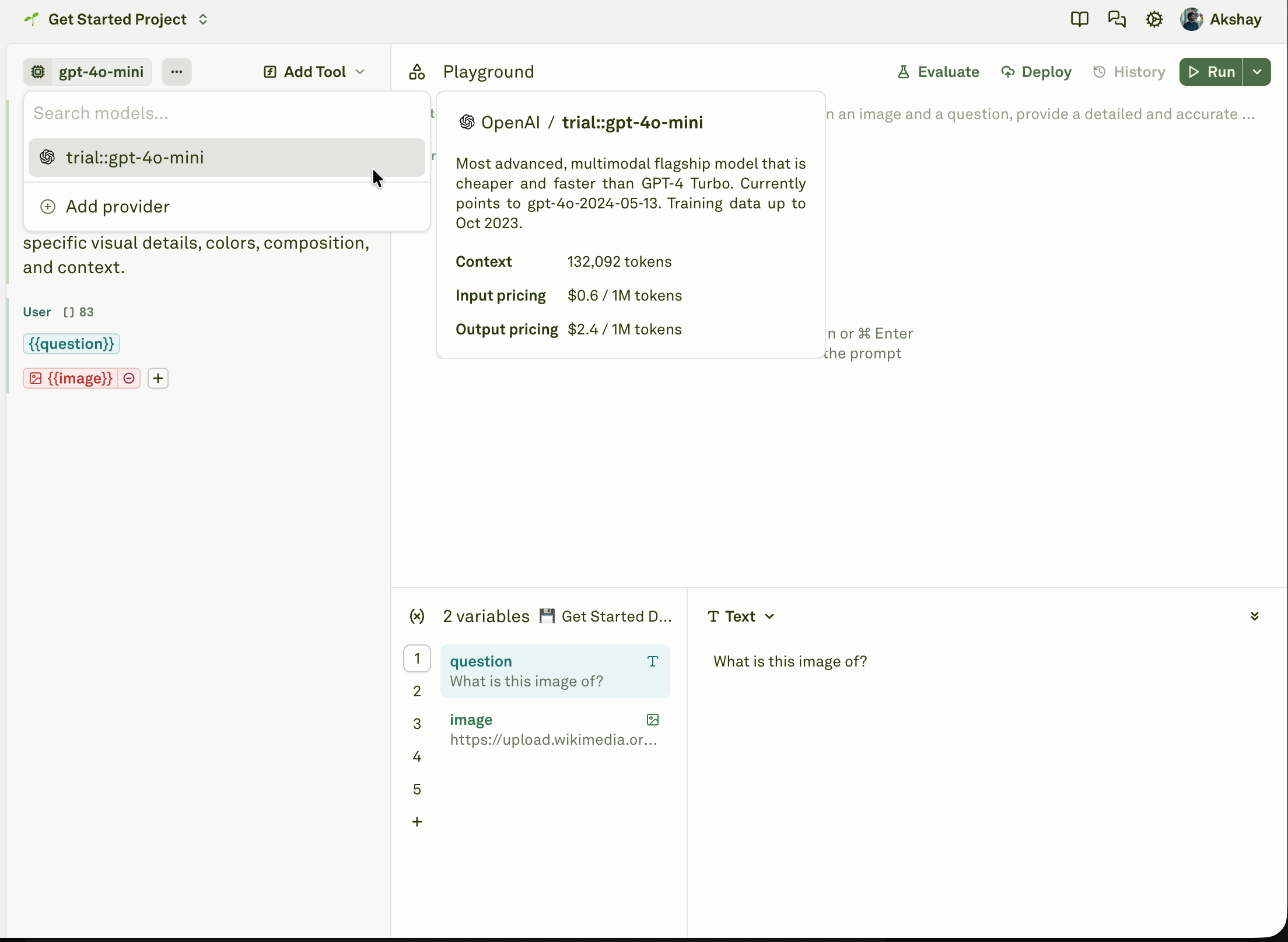Click the Playground shapes icon

(x=417, y=72)
